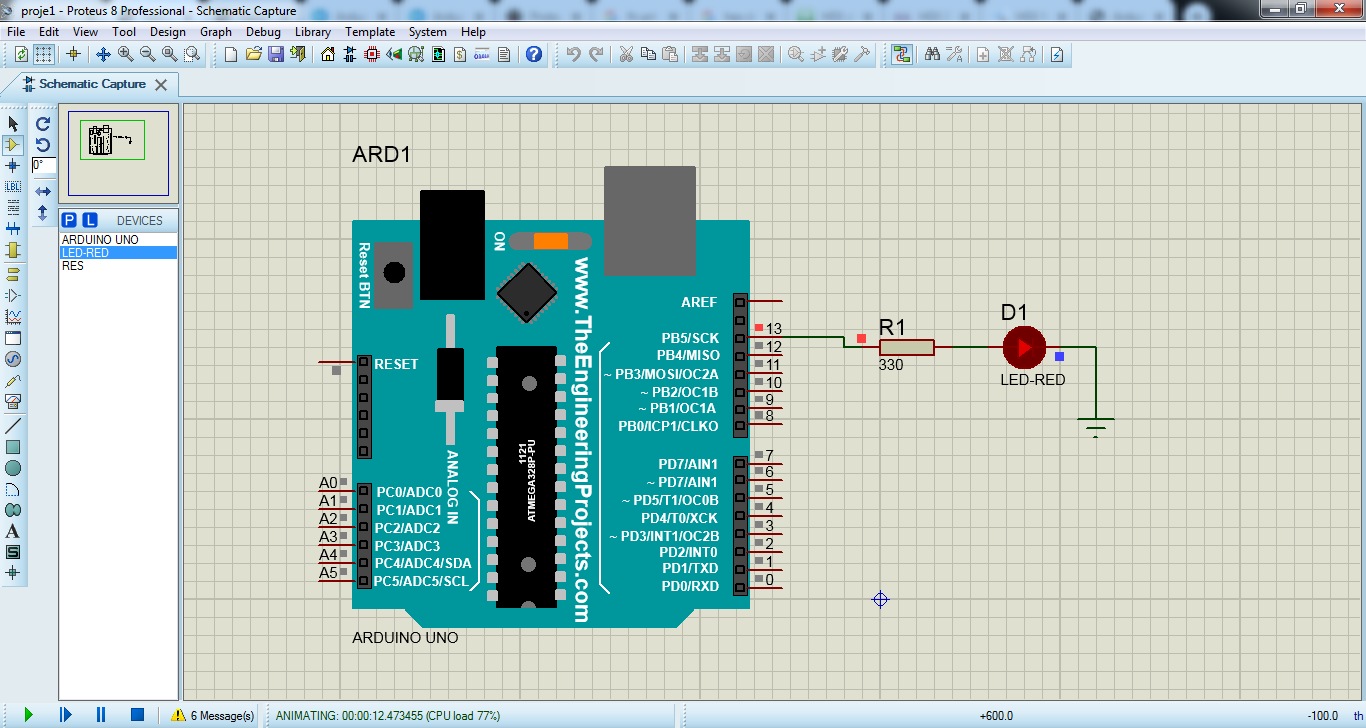Open the Terminals mode tool
This screenshot has height=728, width=1366.
(13, 273)
